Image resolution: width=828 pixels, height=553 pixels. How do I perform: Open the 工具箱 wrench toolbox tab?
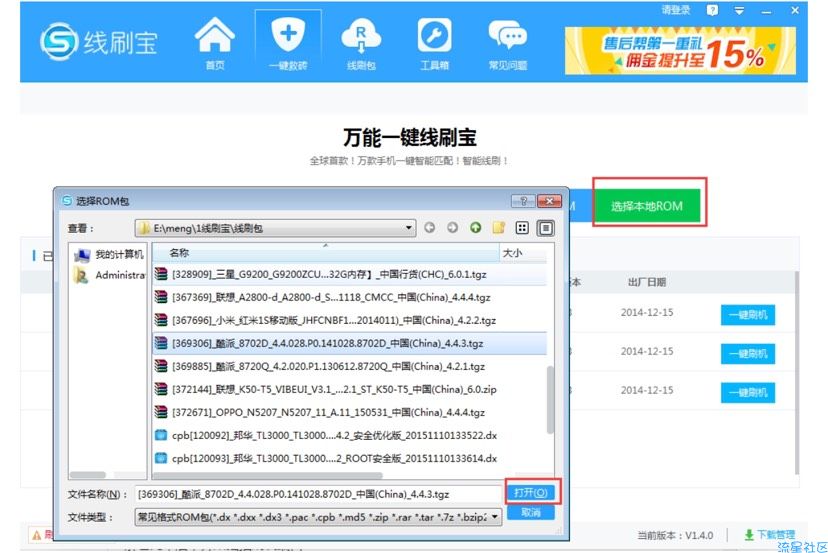pos(435,43)
